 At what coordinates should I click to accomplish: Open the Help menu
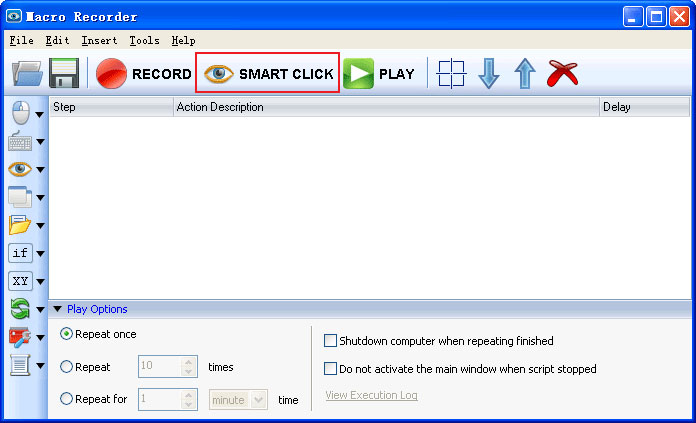(183, 40)
